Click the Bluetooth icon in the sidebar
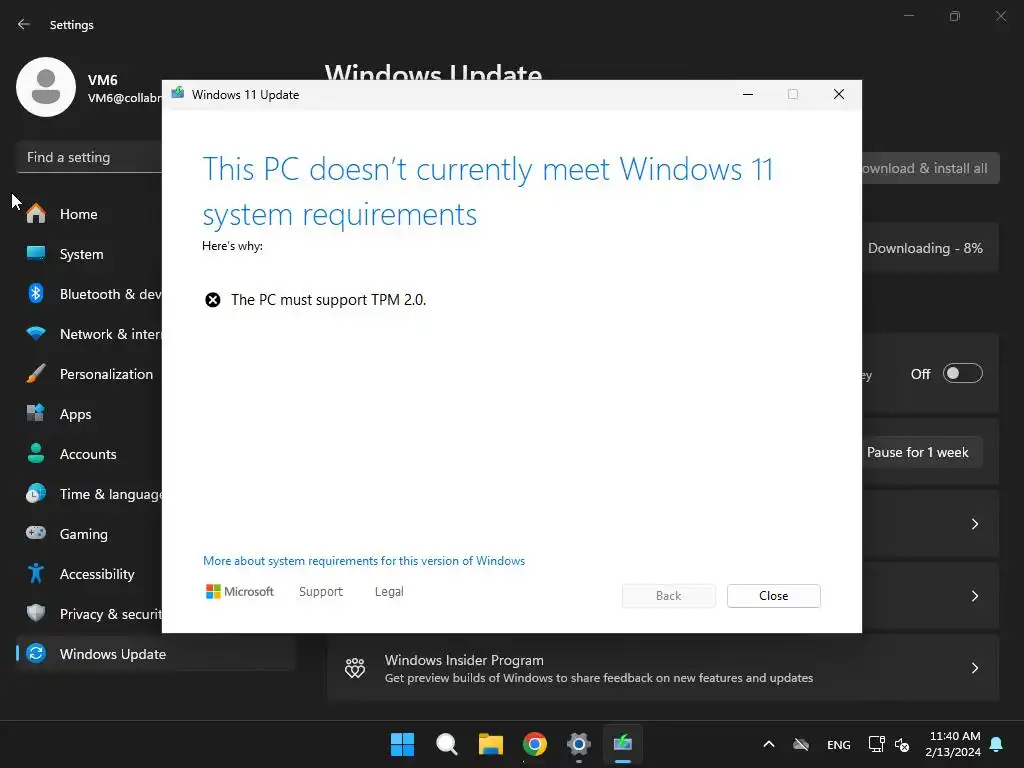Viewport: 1024px width, 768px height. (36, 293)
